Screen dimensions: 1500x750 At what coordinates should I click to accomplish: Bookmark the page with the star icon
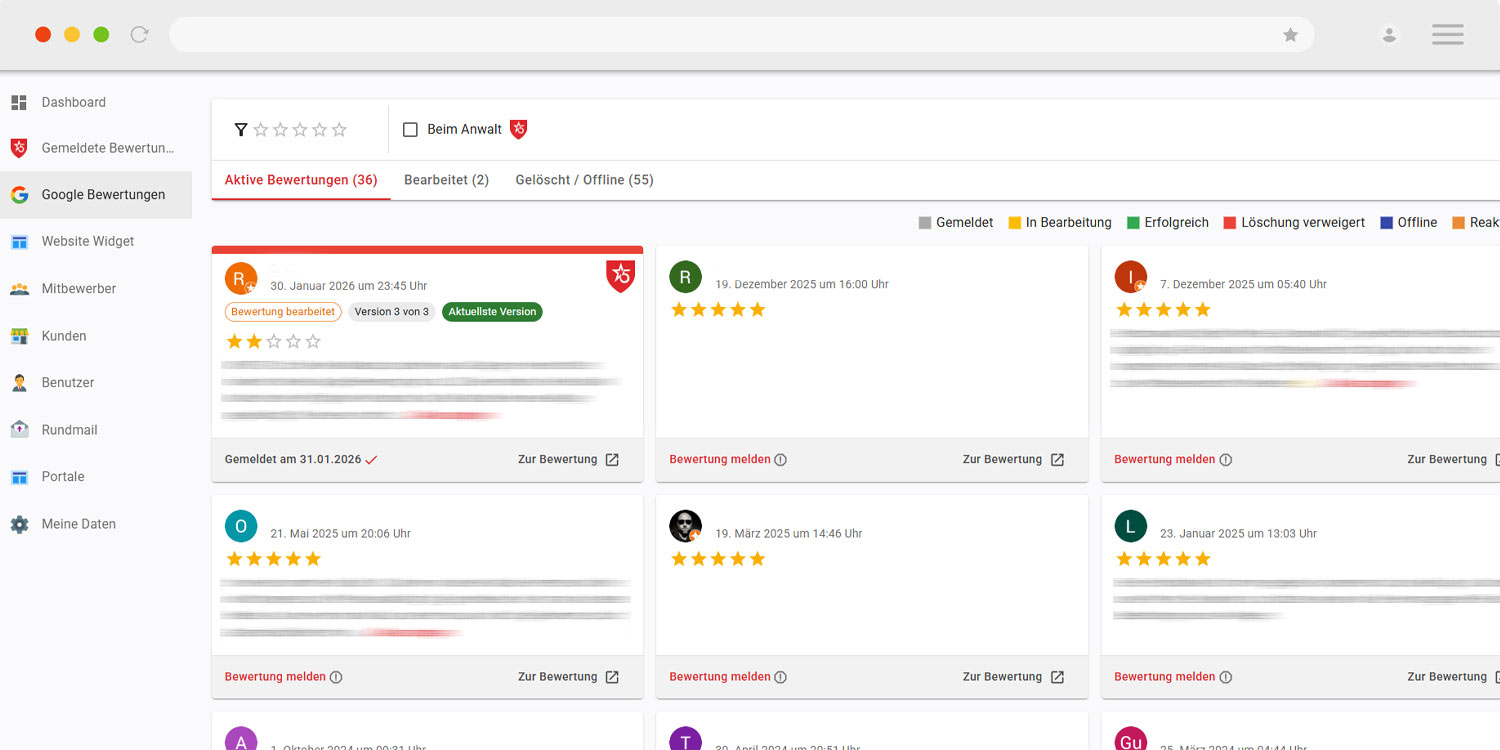click(x=1290, y=35)
